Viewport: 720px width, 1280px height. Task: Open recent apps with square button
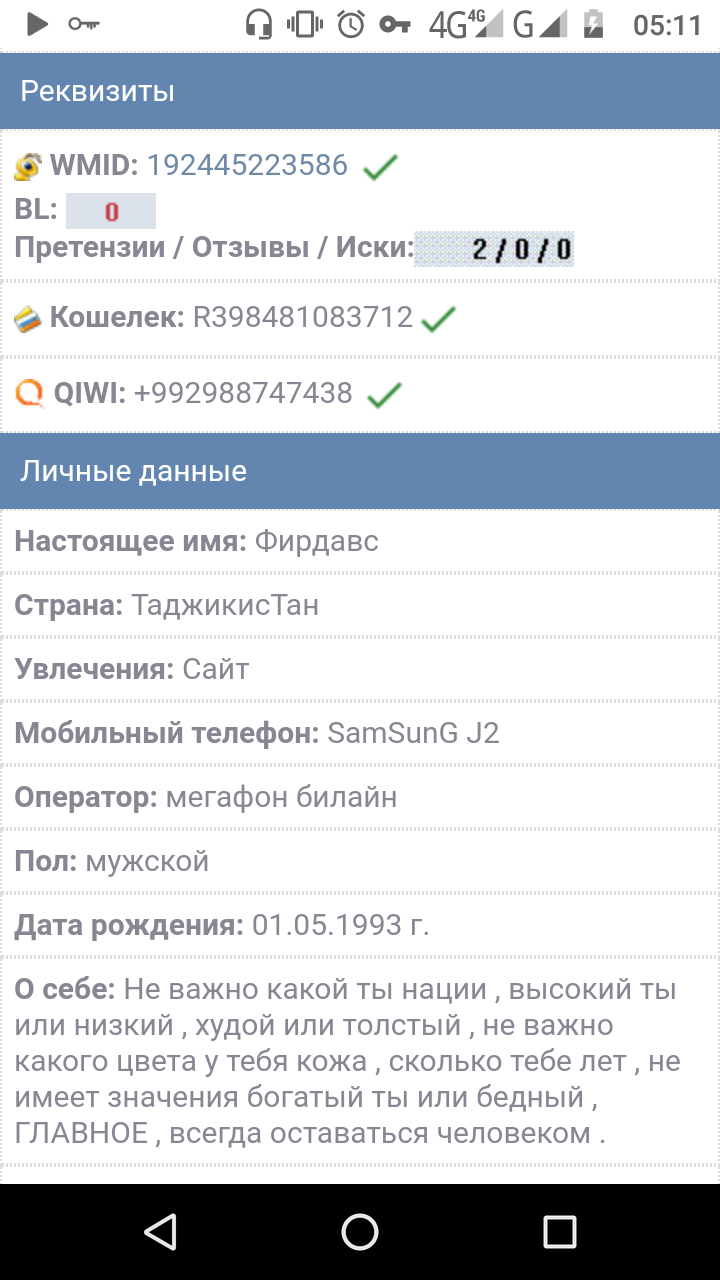click(x=559, y=1231)
